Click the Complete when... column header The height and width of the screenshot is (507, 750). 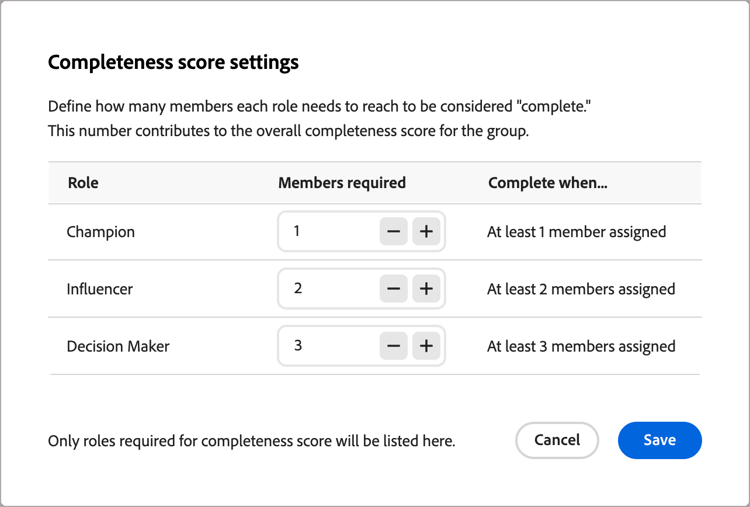coord(548,183)
